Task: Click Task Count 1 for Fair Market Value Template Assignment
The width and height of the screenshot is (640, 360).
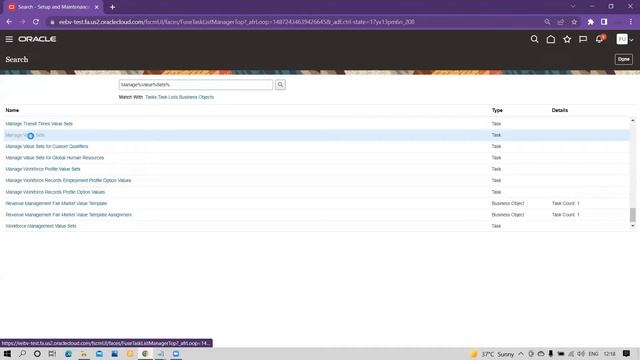Action: tap(566, 215)
